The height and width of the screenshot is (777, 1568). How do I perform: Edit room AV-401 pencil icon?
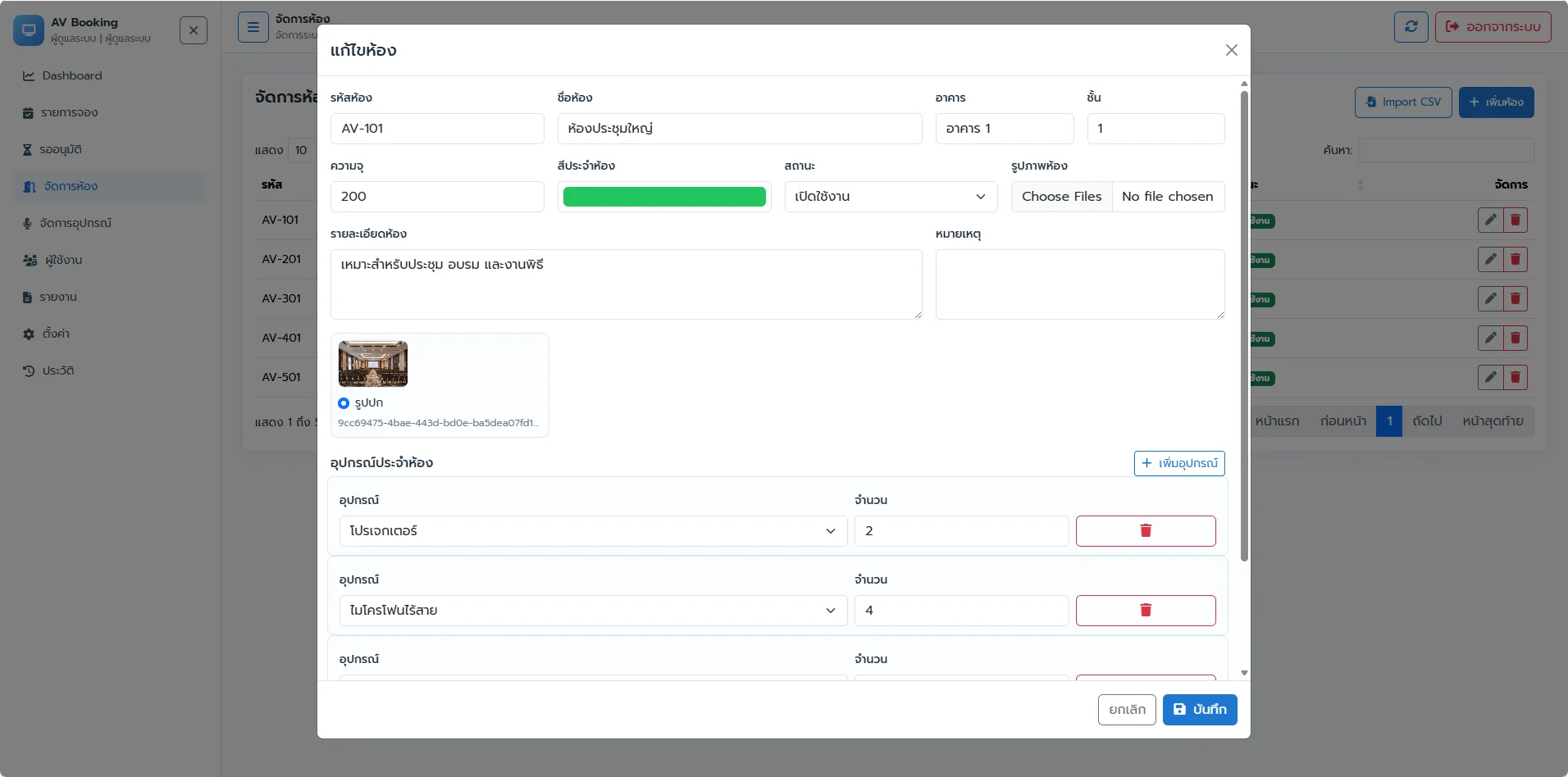coord(1490,338)
